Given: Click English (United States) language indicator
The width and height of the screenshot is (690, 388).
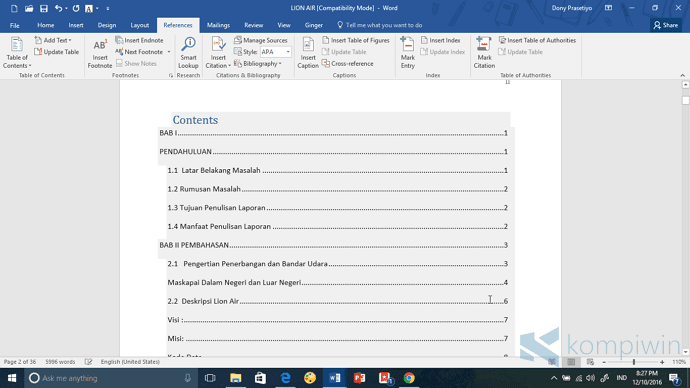Looking at the screenshot, I should [130, 362].
